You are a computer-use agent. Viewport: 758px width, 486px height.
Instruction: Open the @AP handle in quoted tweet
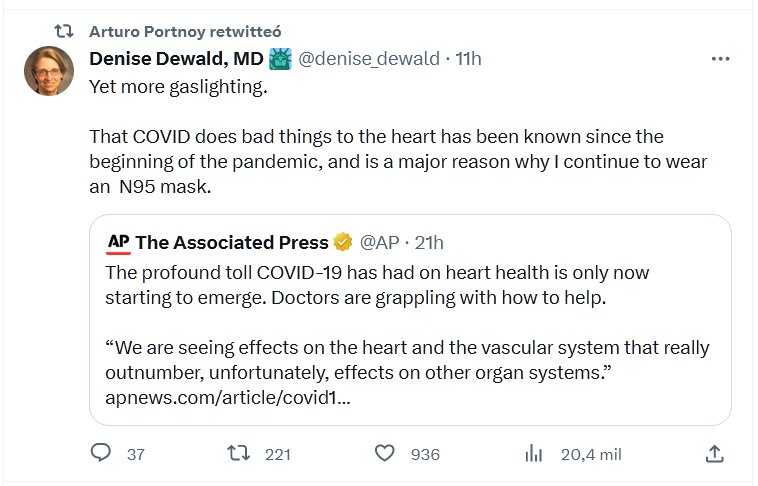point(379,242)
